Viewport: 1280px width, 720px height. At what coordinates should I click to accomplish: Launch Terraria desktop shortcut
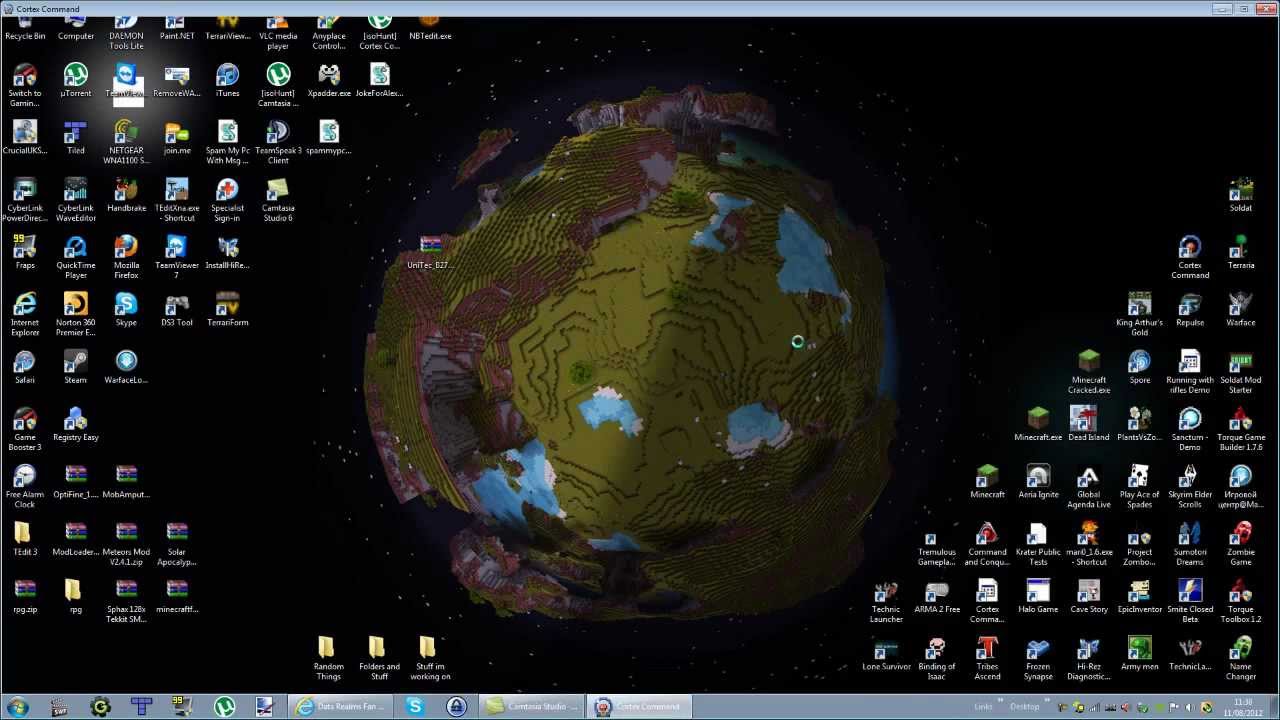click(1241, 252)
